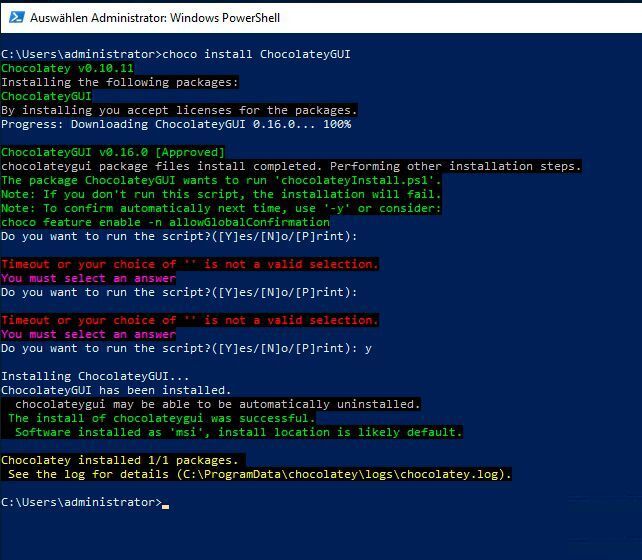Click the 'Chocolatey v0.10.11' version line

pos(67,68)
